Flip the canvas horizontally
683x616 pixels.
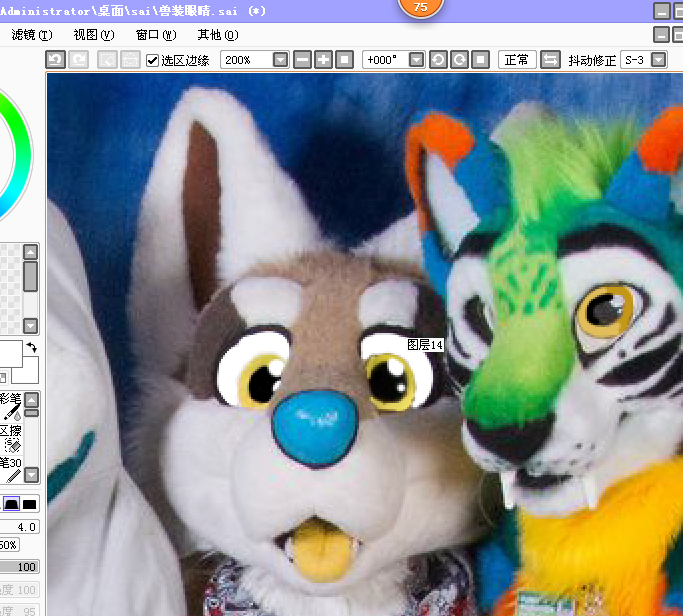550,60
